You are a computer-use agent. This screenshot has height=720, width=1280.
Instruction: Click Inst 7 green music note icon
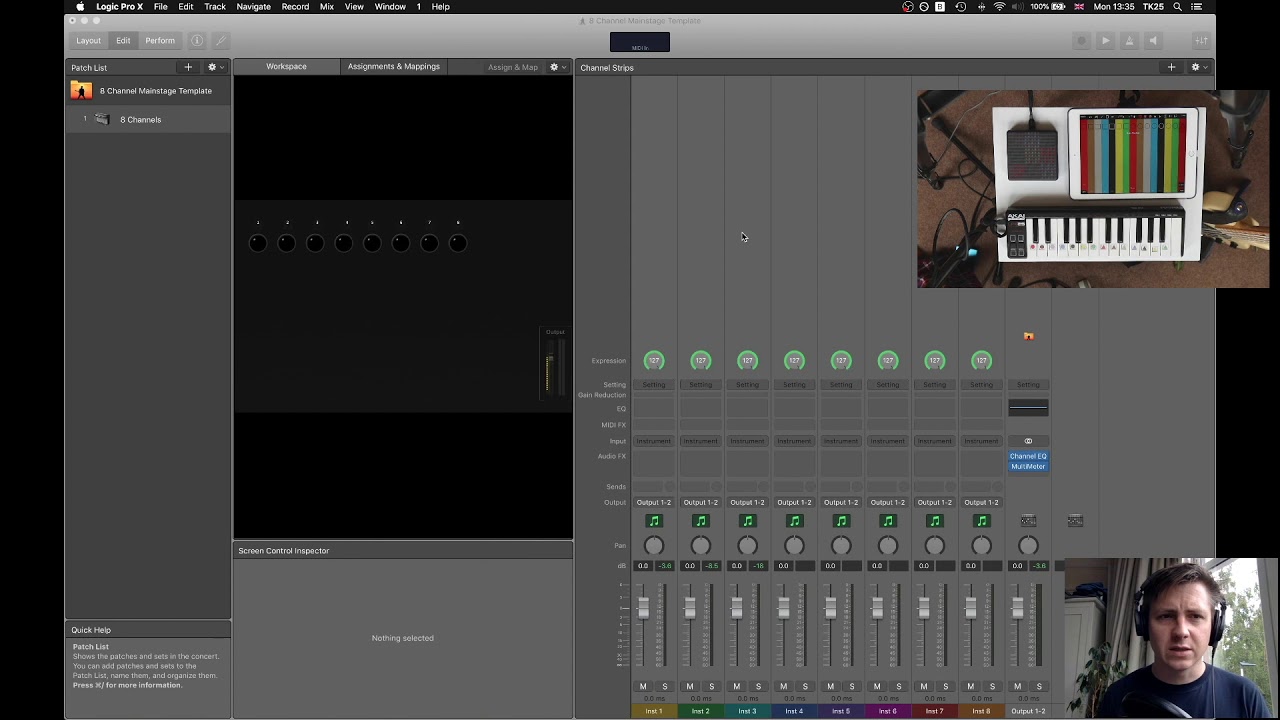(x=934, y=521)
